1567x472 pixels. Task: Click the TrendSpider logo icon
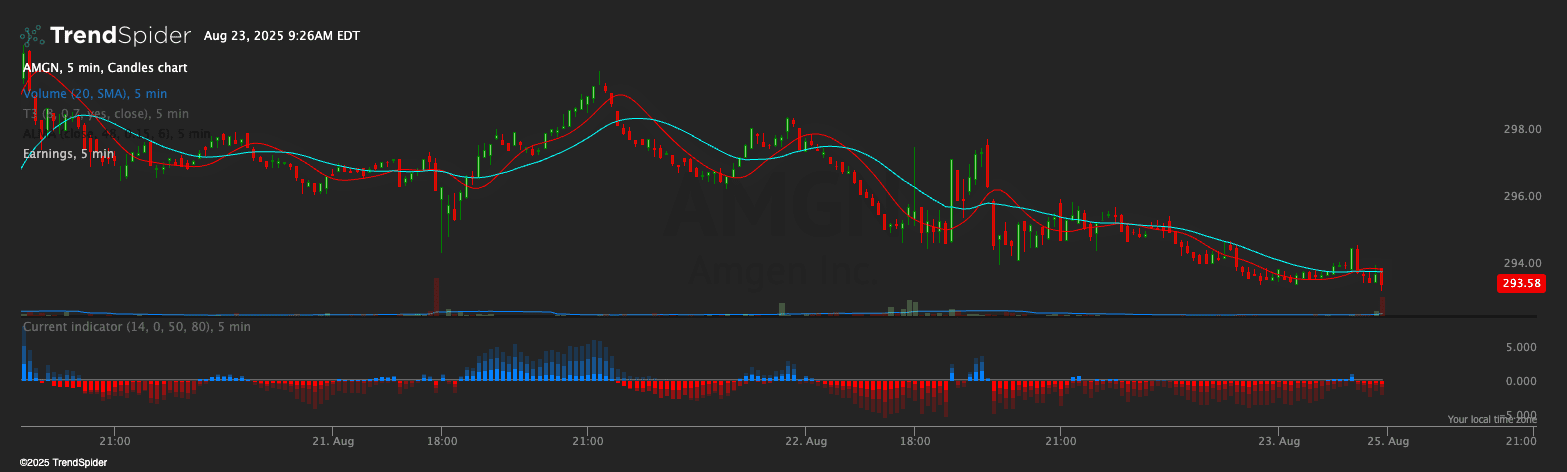point(32,37)
